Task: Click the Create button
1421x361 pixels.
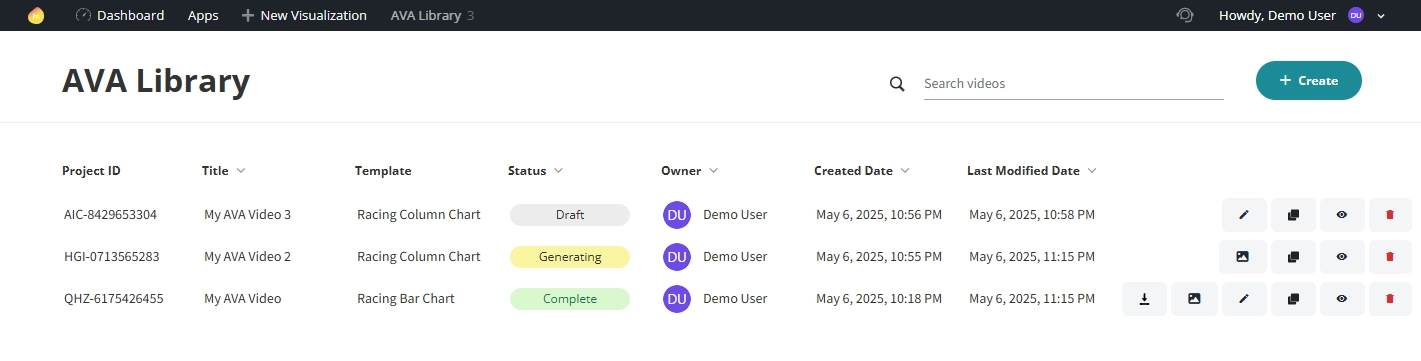Action: pyautogui.click(x=1308, y=81)
